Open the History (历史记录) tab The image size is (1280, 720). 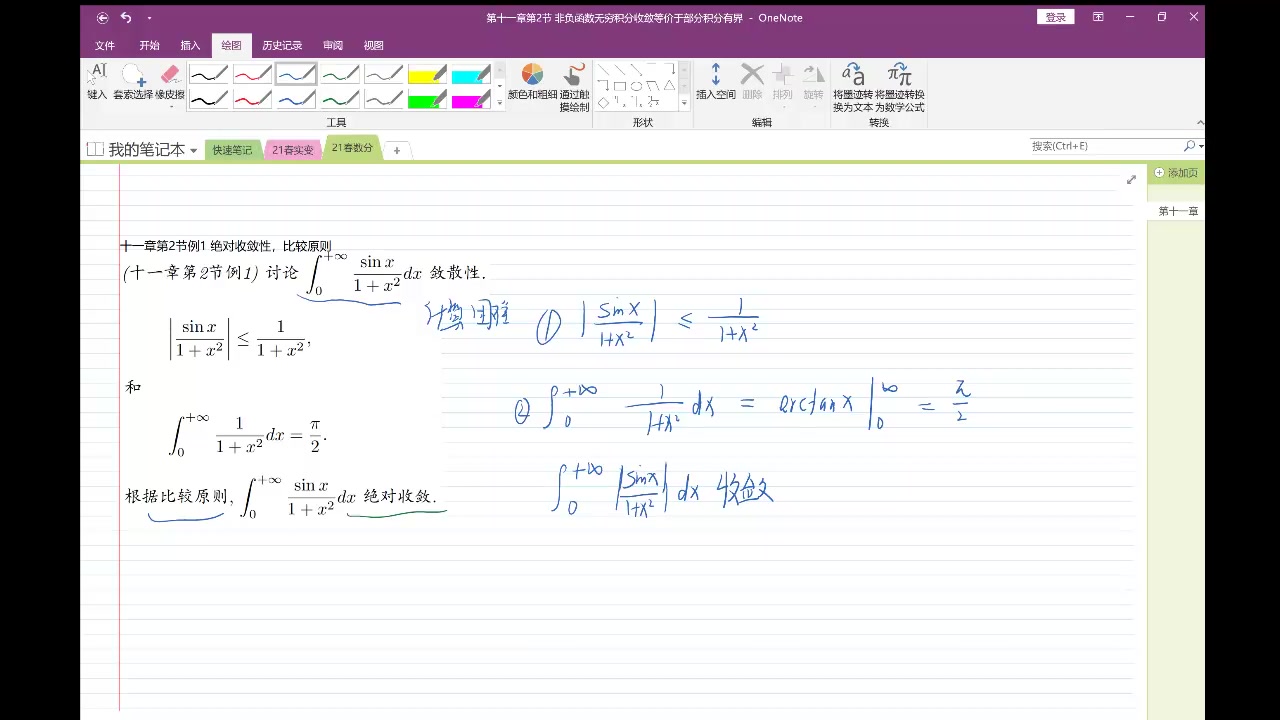[282, 45]
